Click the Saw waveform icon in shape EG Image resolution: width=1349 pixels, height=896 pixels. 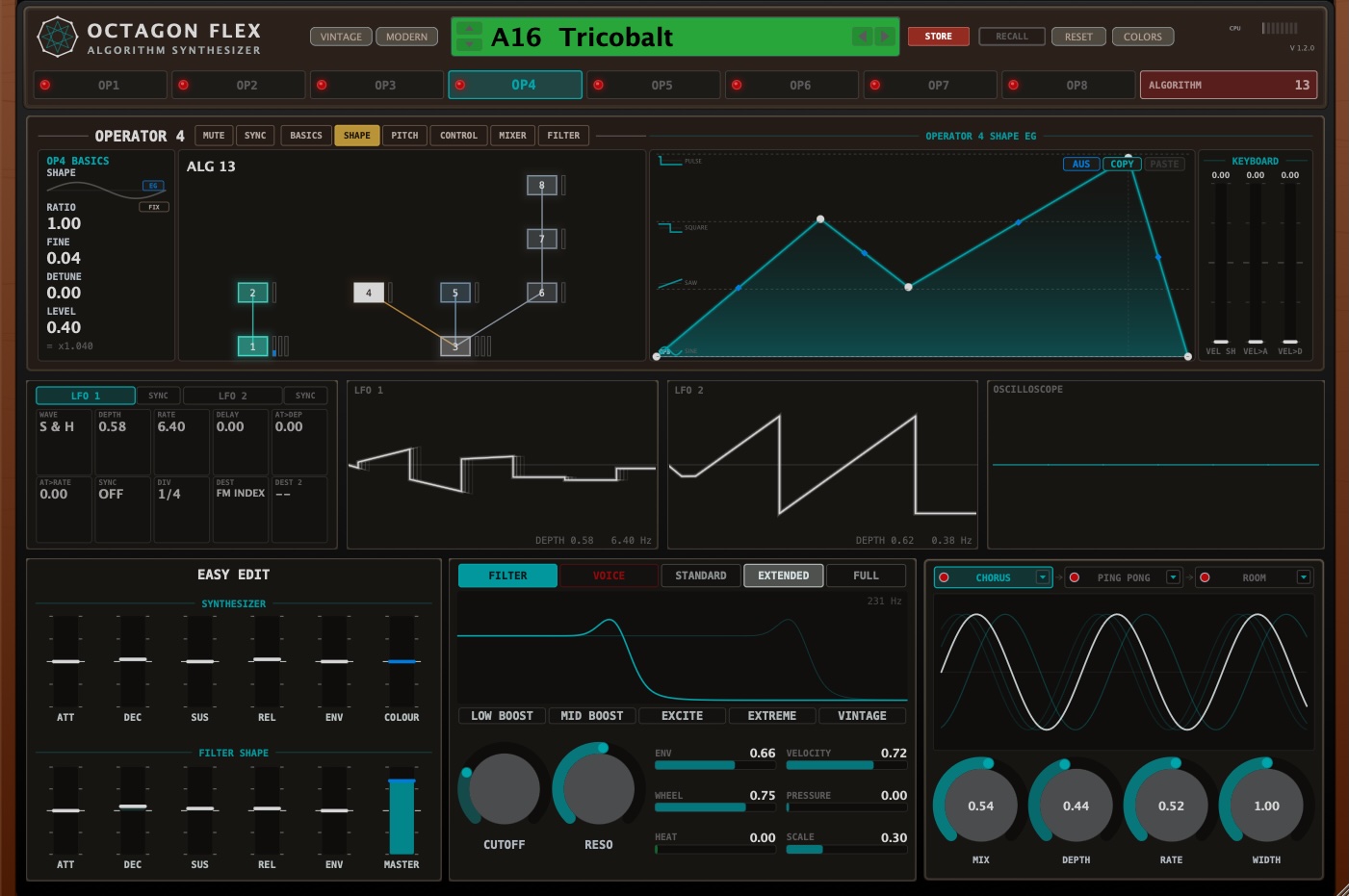(670, 283)
